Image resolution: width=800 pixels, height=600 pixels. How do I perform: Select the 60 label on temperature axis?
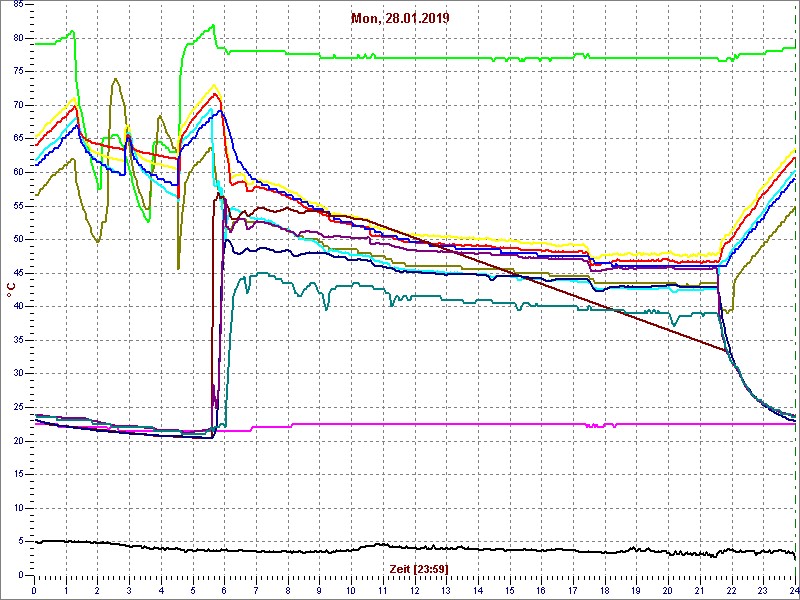click(17, 172)
